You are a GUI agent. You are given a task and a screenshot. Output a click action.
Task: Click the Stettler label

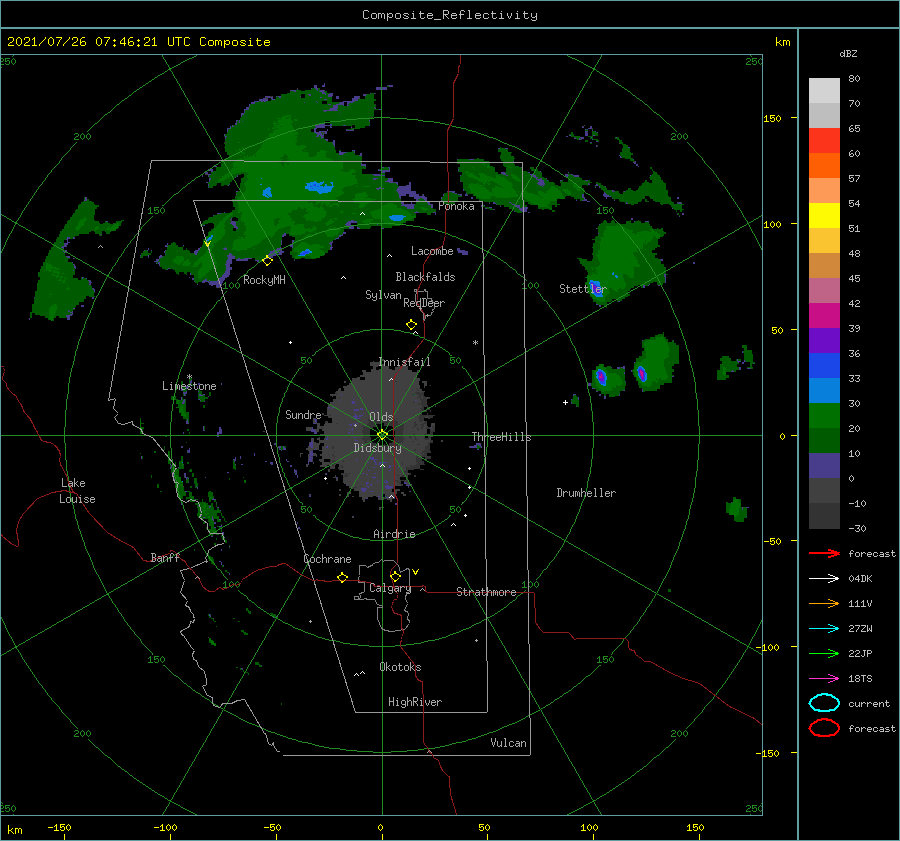(583, 289)
